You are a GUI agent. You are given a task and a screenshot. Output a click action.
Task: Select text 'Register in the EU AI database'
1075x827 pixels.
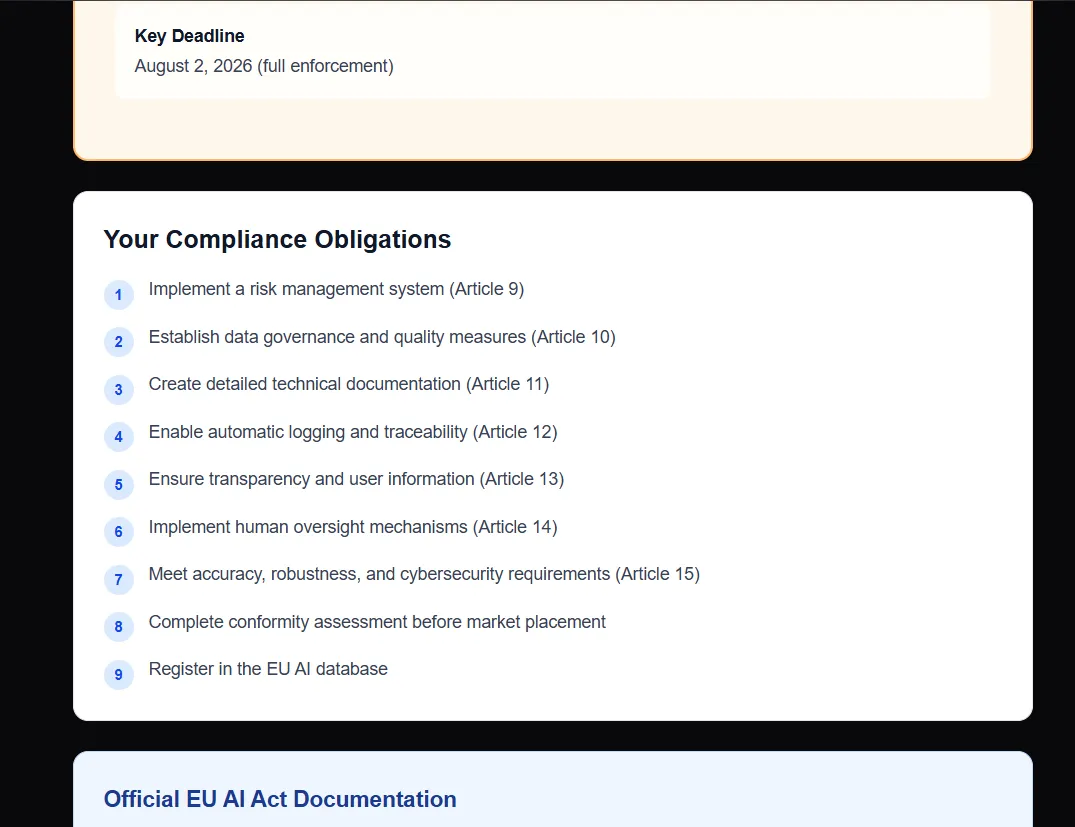[268, 669]
